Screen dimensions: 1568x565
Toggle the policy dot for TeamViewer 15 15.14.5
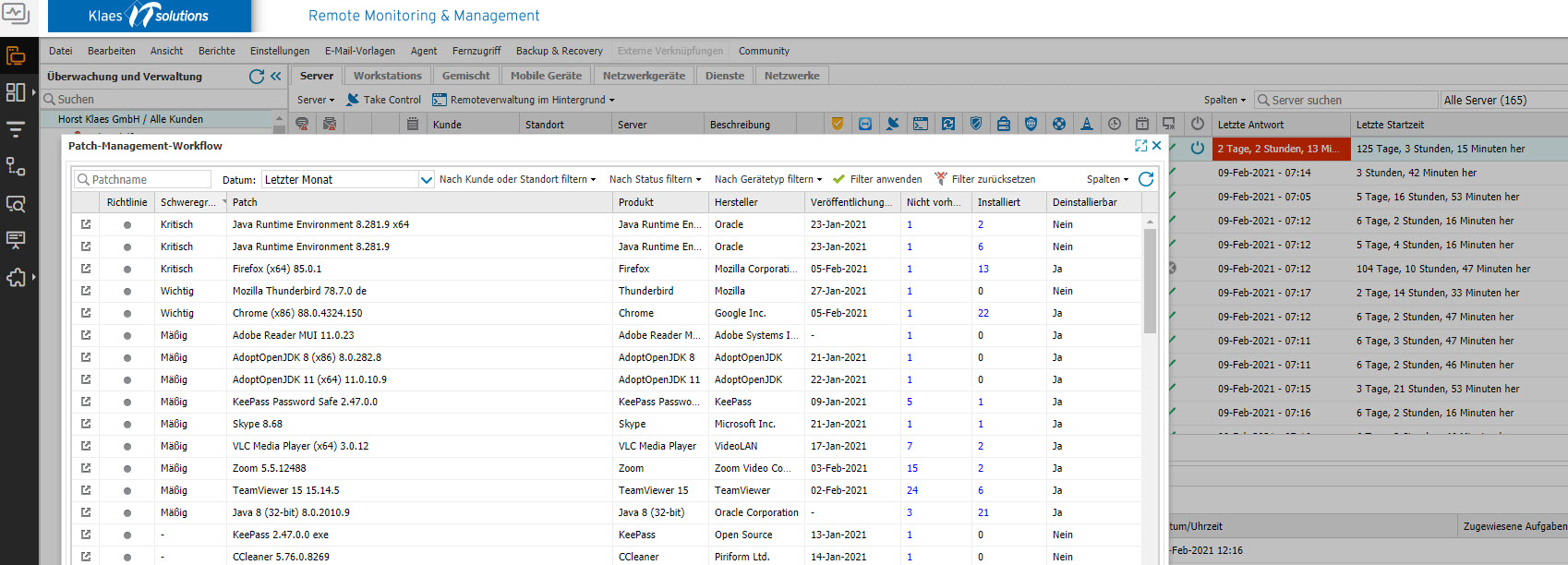(x=127, y=490)
